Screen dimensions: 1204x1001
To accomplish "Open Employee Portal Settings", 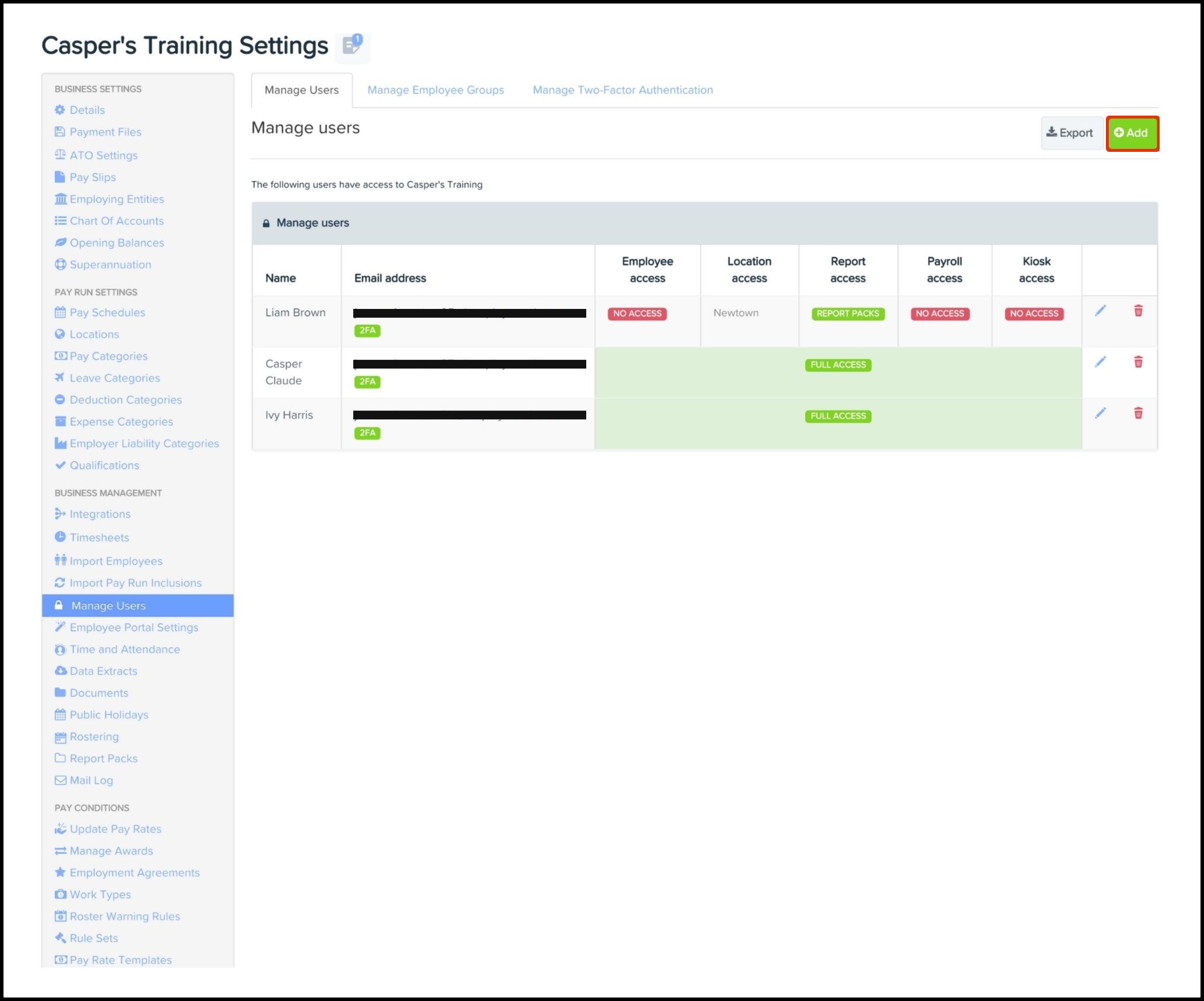I will (134, 627).
